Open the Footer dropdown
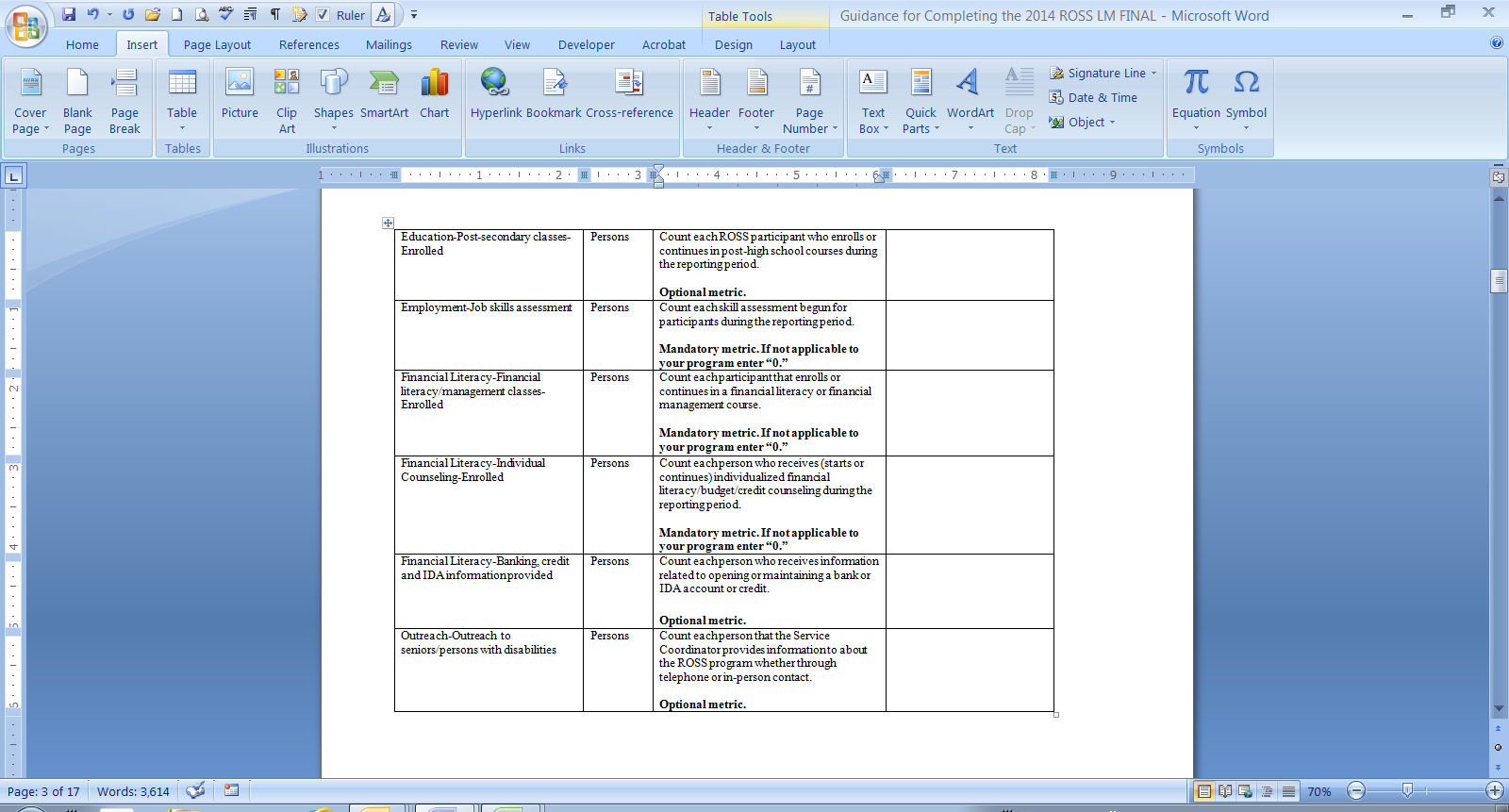The width and height of the screenshot is (1509, 812). click(x=756, y=101)
